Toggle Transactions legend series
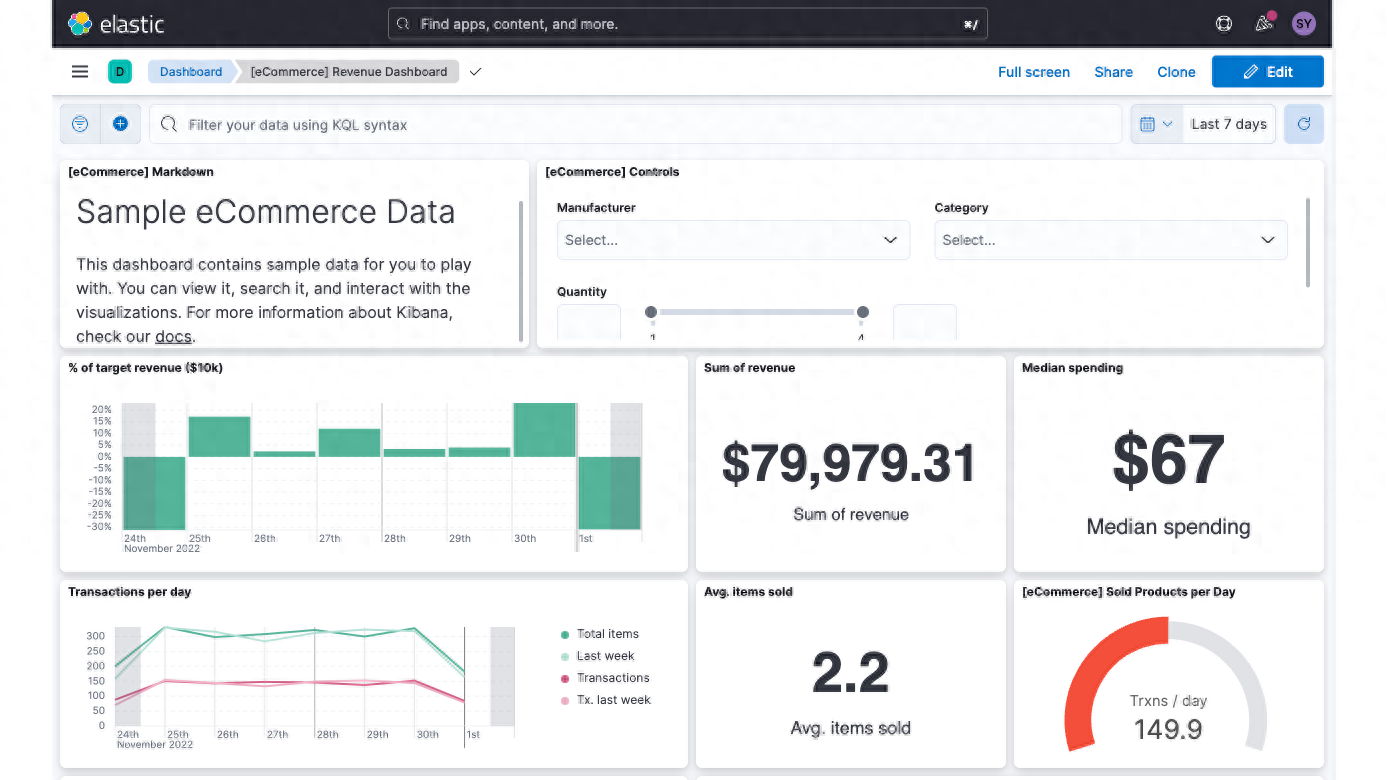 [612, 678]
